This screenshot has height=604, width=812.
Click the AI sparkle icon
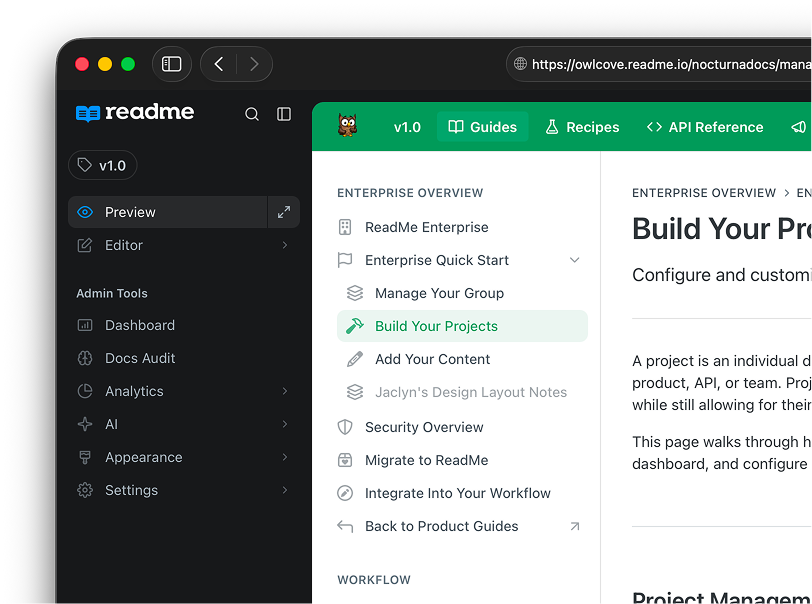click(84, 424)
